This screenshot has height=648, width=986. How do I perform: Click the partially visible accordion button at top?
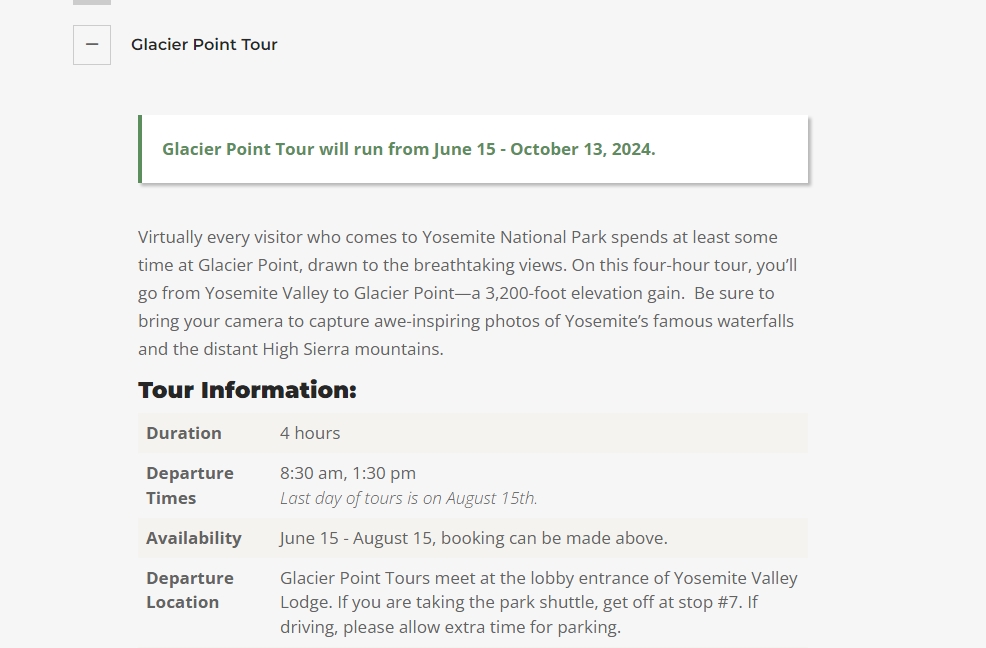coord(92,2)
